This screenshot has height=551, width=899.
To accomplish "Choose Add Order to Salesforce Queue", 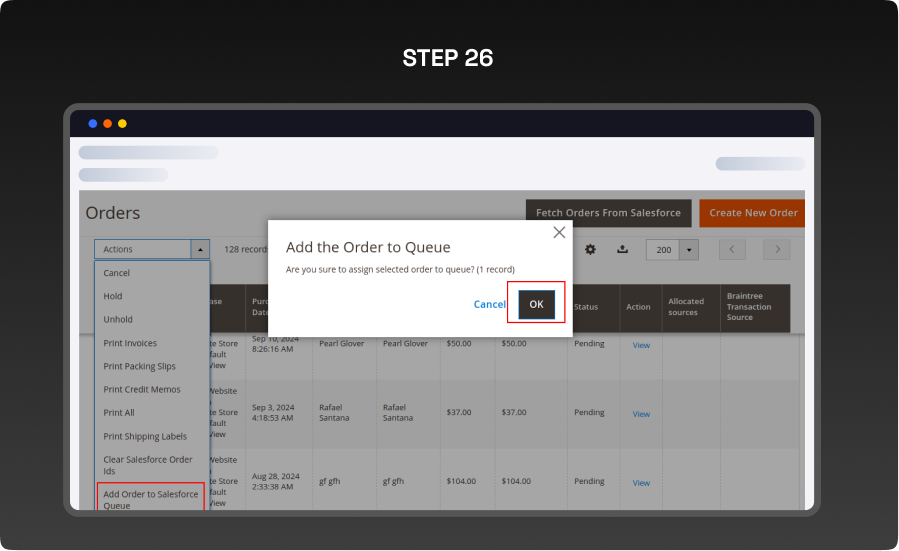I will (x=150, y=499).
